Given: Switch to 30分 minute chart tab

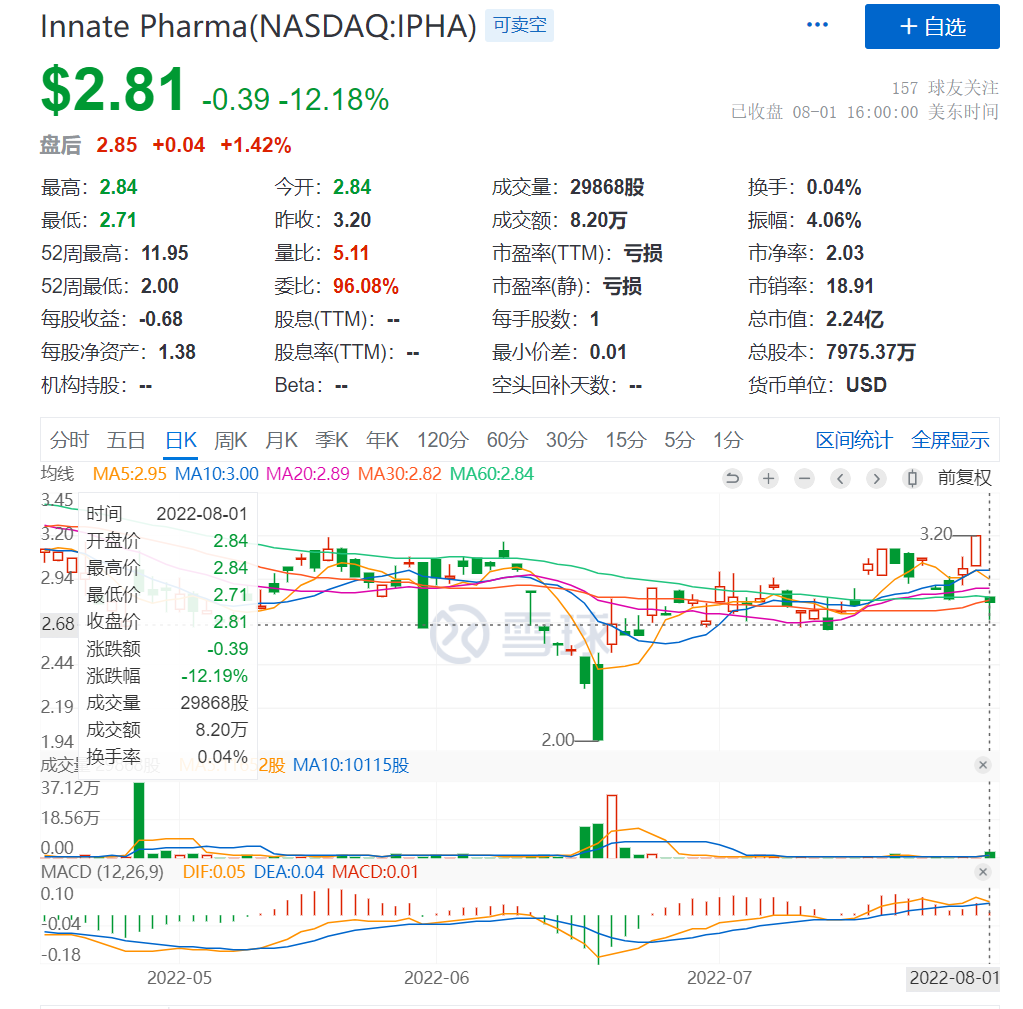Looking at the screenshot, I should tap(566, 440).
